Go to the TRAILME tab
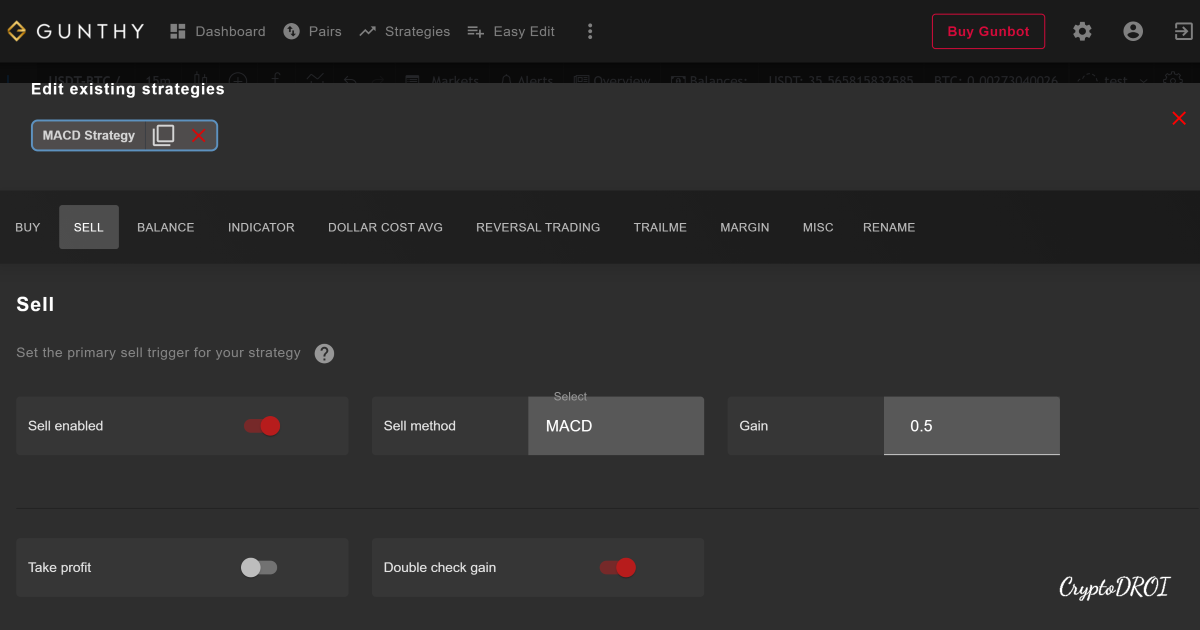This screenshot has height=630, width=1200. (x=660, y=227)
